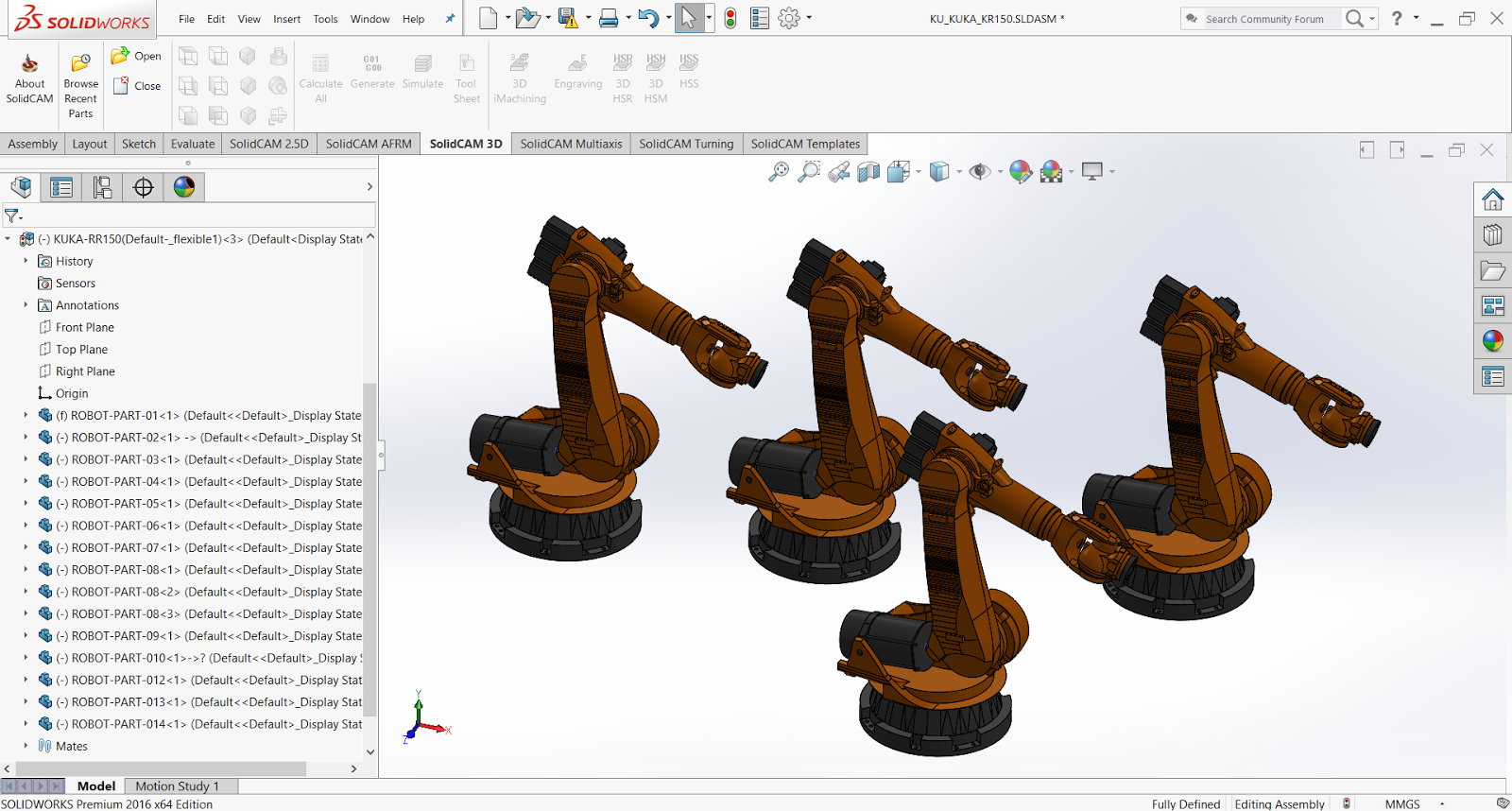Open Motion Study 1 tab
This screenshot has width=1512, height=811.
point(177,785)
